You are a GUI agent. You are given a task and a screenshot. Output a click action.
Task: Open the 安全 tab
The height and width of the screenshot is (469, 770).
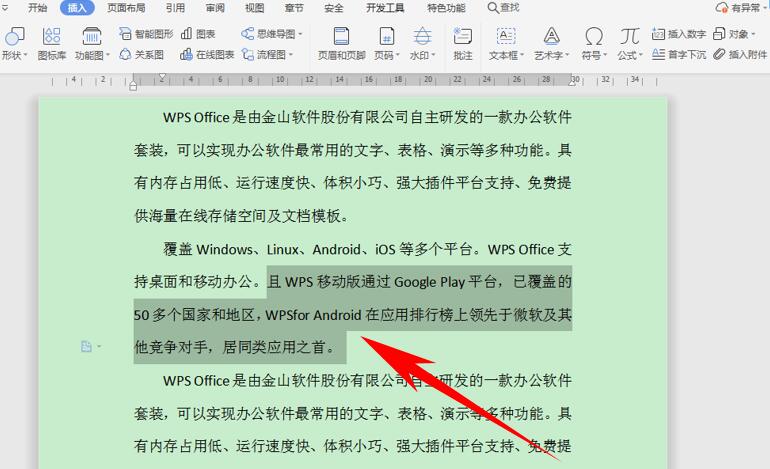tap(334, 8)
